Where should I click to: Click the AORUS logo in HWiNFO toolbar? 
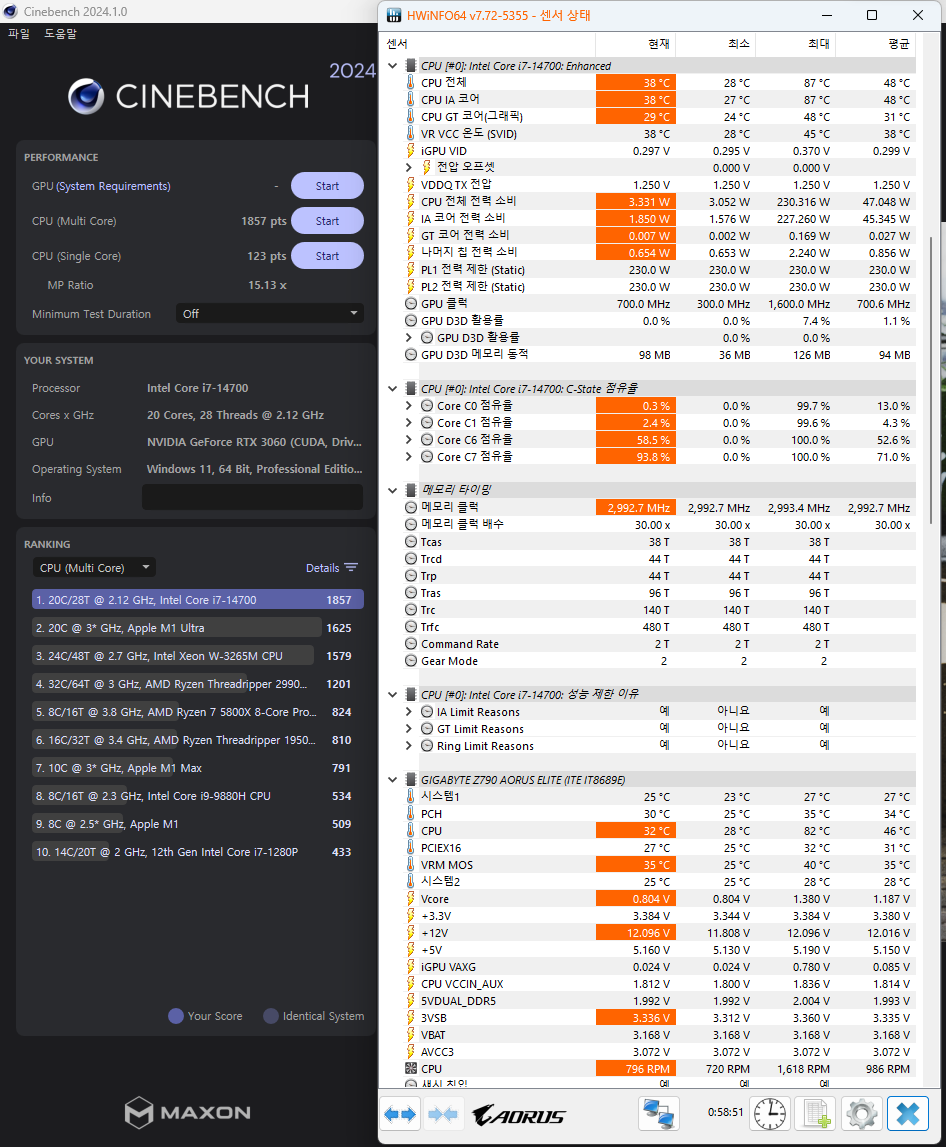[519, 1115]
